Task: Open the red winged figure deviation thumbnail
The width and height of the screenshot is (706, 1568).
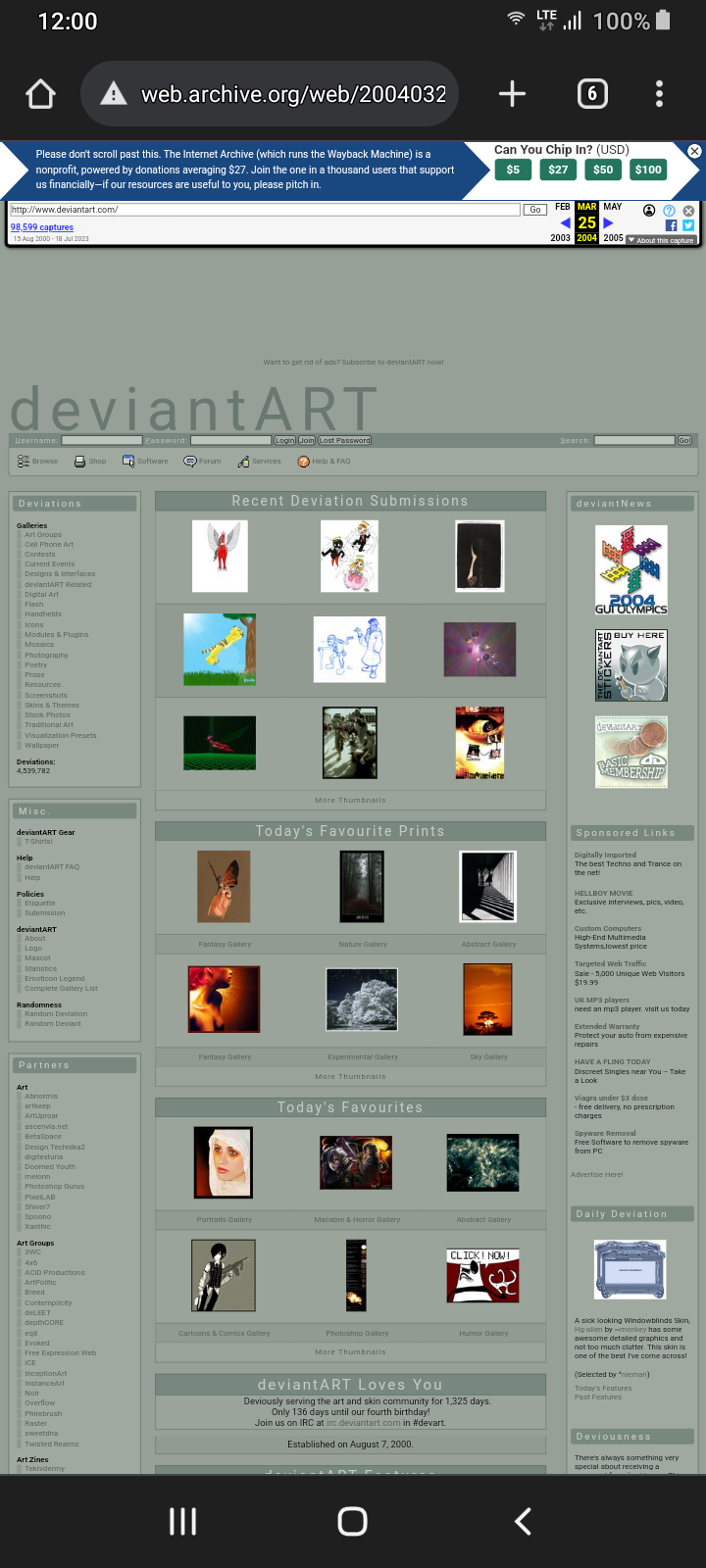Action: pos(220,556)
